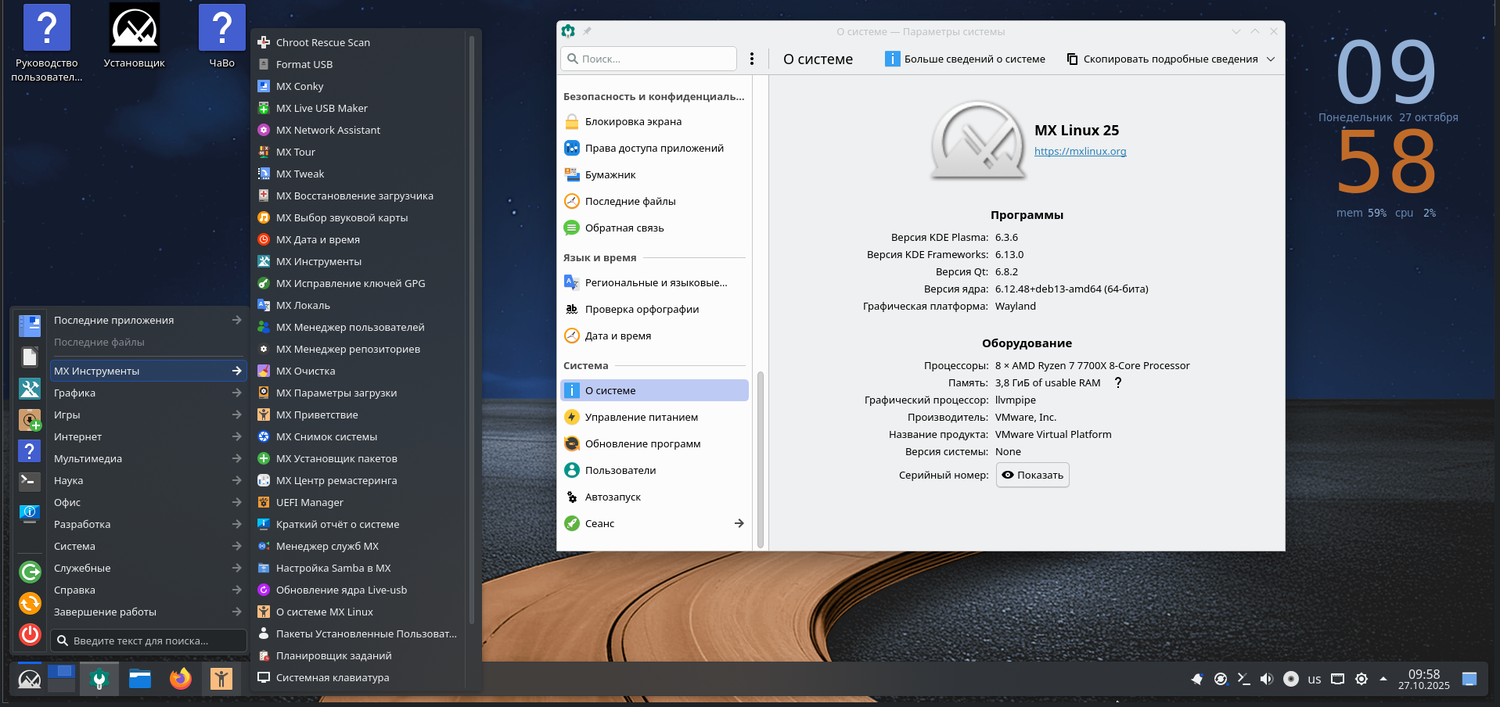Screen dimensions: 1500x707
Task: Open the Сеанс section arrow in settings
Action: 739,523
